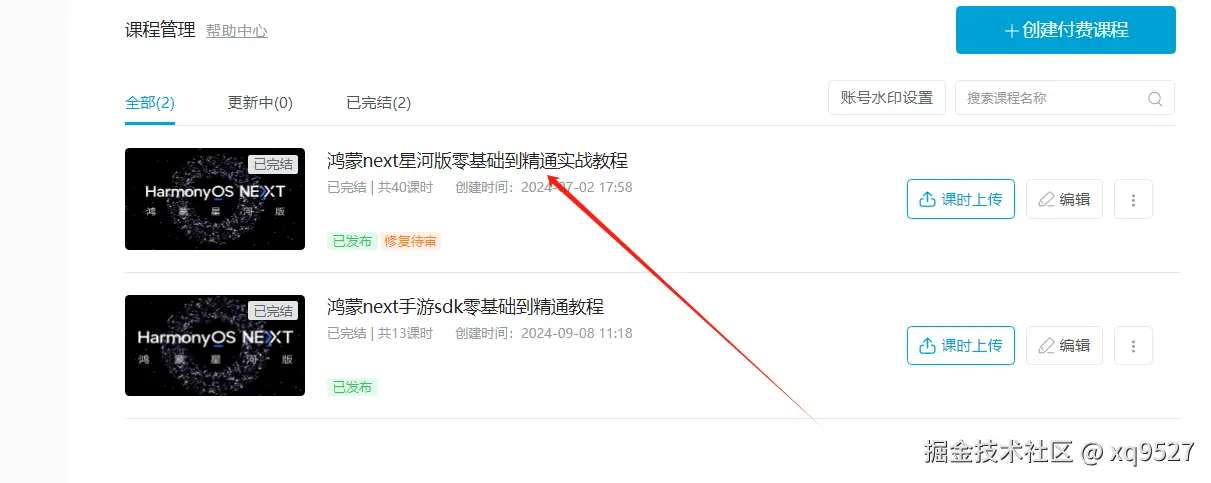The width and height of the screenshot is (1211, 483).
Task: Click upload icon on first 课时上传 button
Action: coord(927,199)
